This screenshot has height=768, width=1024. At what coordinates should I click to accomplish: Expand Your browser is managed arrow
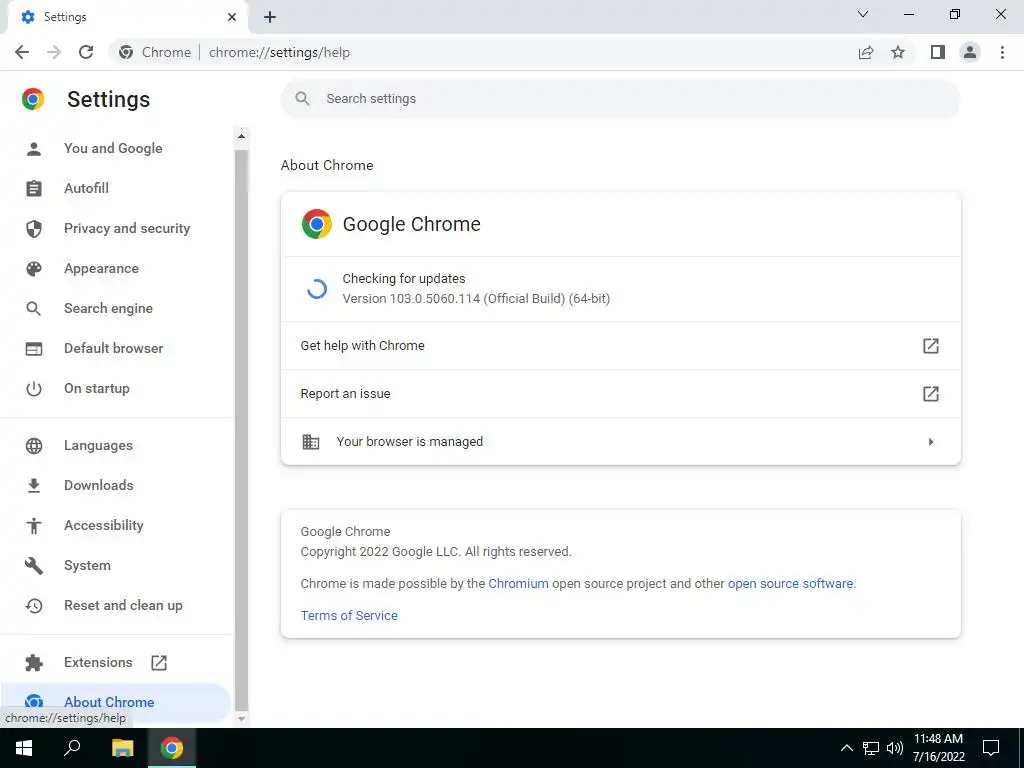coord(931,442)
